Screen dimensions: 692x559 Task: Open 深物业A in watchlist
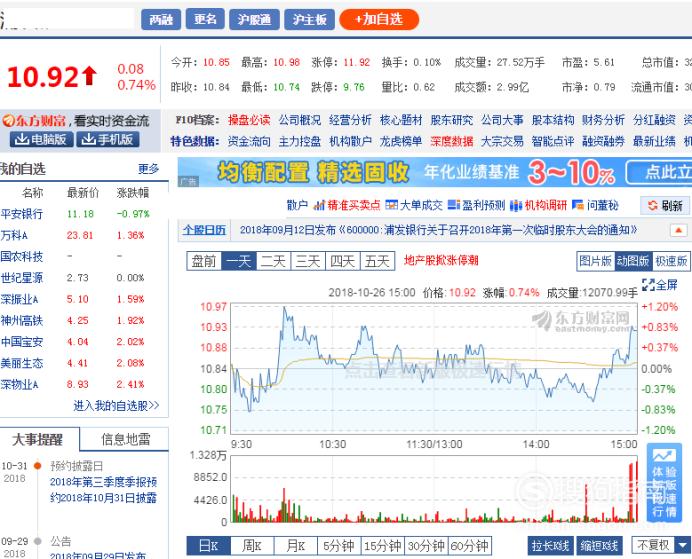19,384
